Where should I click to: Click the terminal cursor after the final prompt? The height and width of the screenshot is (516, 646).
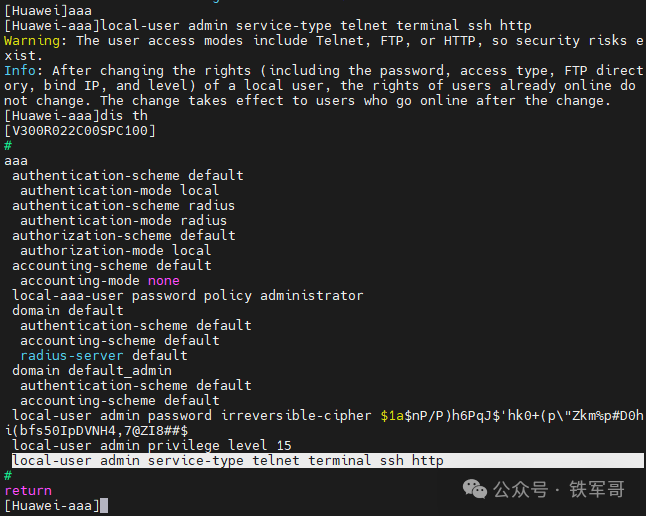point(103,506)
